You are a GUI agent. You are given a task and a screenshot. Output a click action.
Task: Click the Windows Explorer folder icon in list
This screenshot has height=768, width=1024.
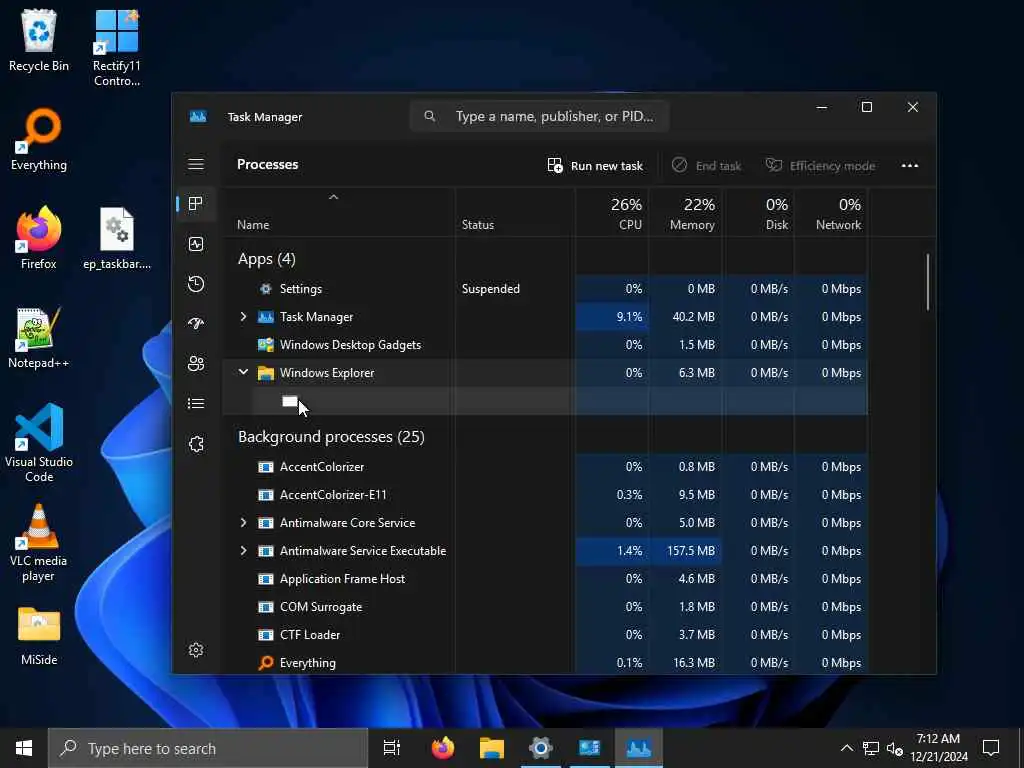click(266, 373)
